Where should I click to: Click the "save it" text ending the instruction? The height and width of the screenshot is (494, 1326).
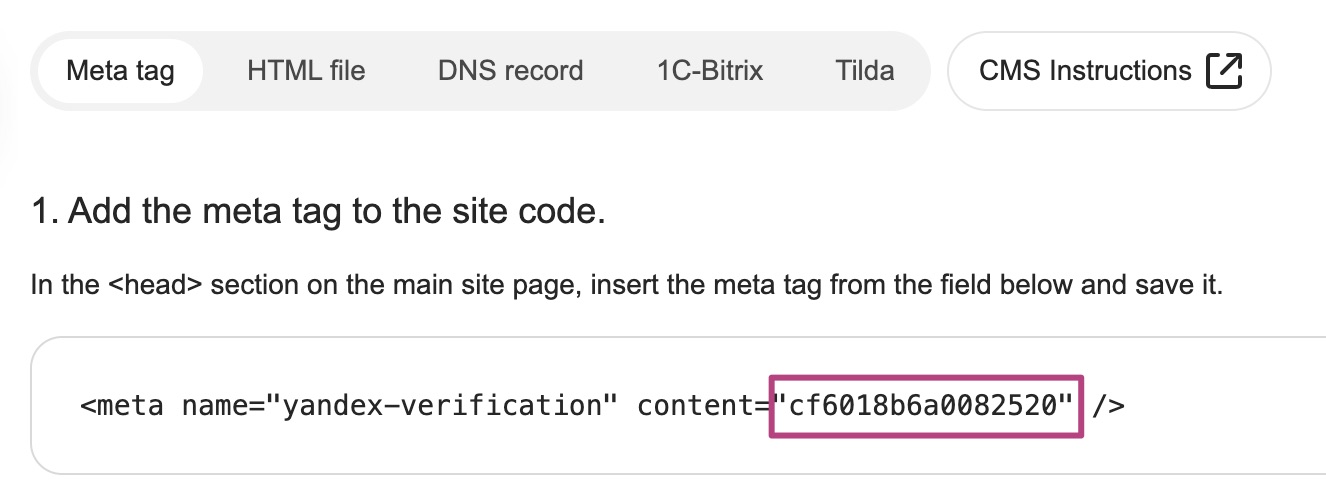[1191, 285]
